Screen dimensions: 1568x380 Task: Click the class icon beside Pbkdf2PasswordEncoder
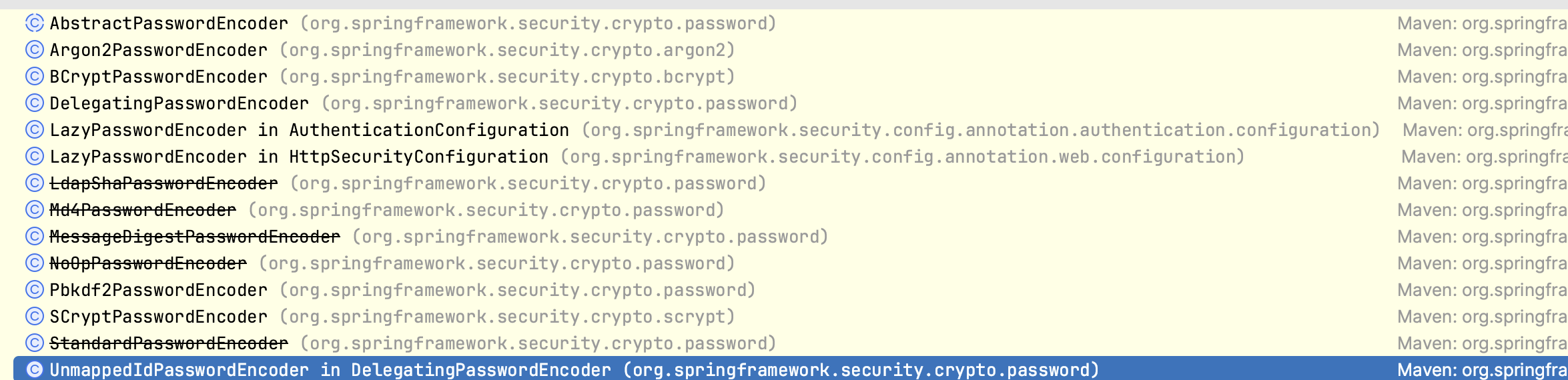pyautogui.click(x=35, y=290)
